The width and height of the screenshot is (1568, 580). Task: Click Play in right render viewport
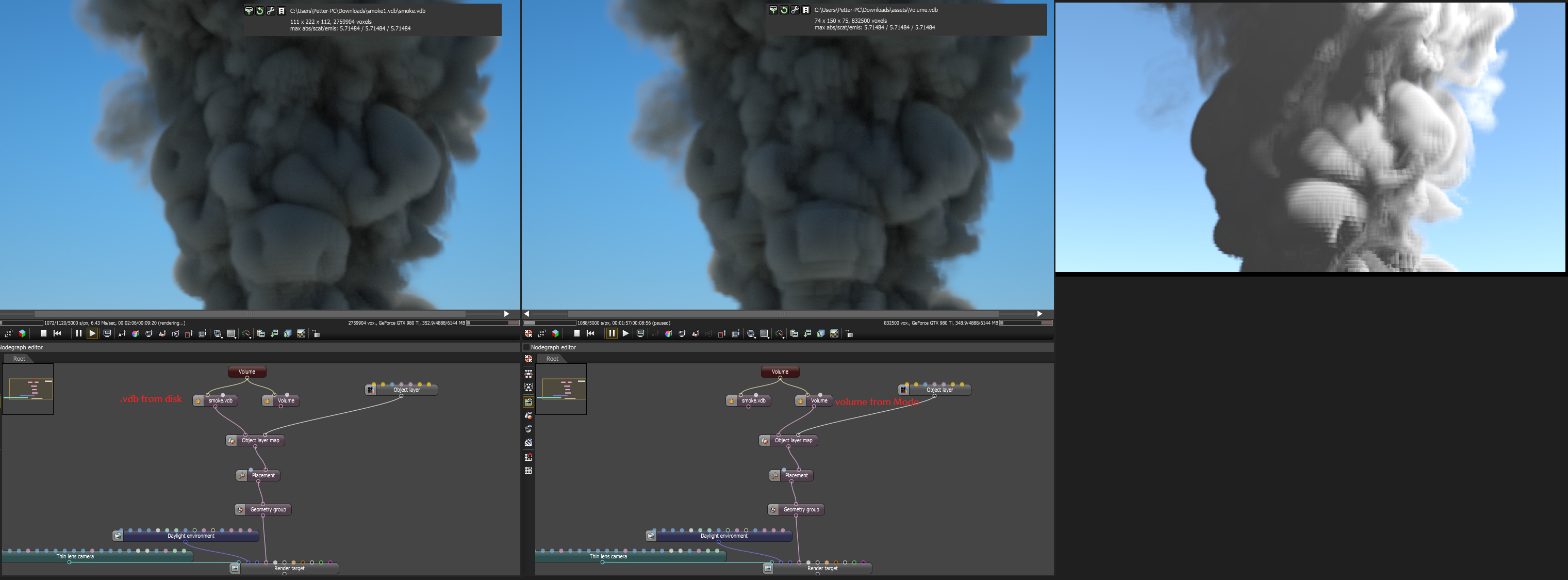coord(626,333)
